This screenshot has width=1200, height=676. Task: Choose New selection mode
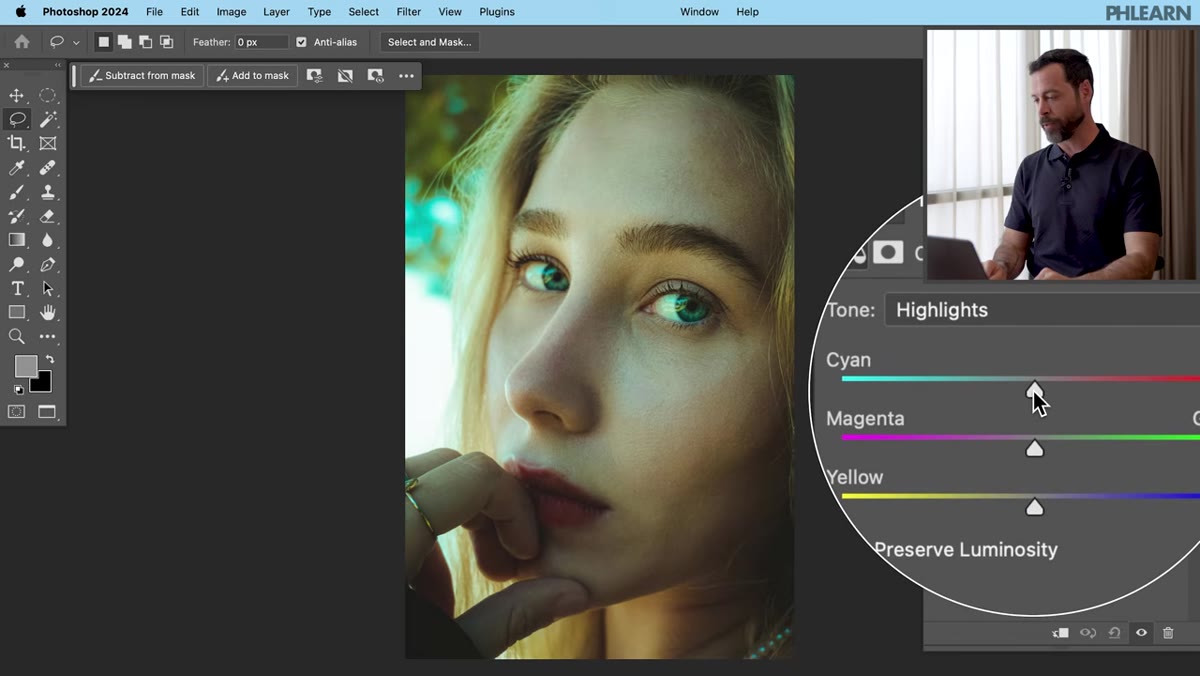point(103,42)
